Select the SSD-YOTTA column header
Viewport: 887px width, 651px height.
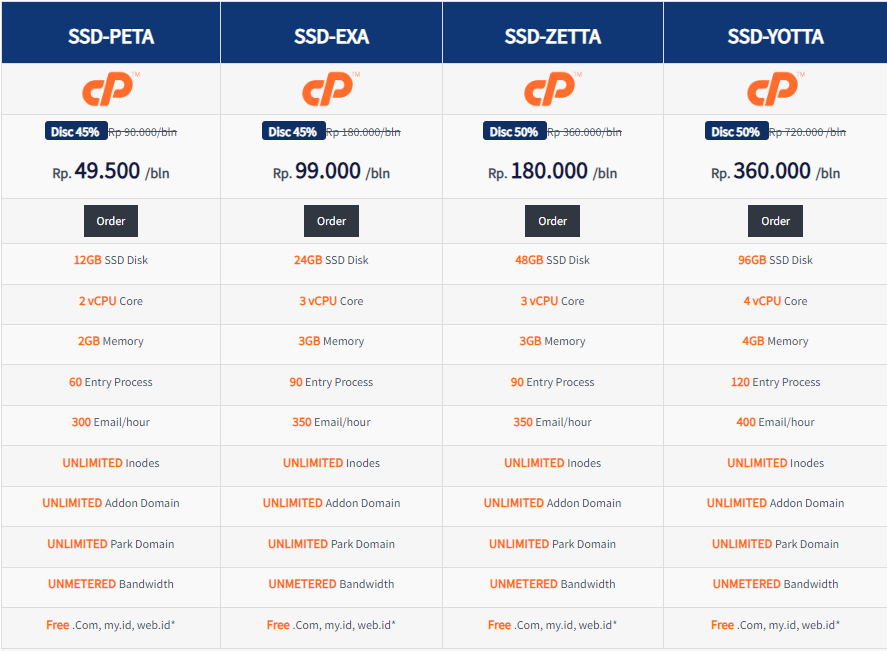(x=773, y=31)
